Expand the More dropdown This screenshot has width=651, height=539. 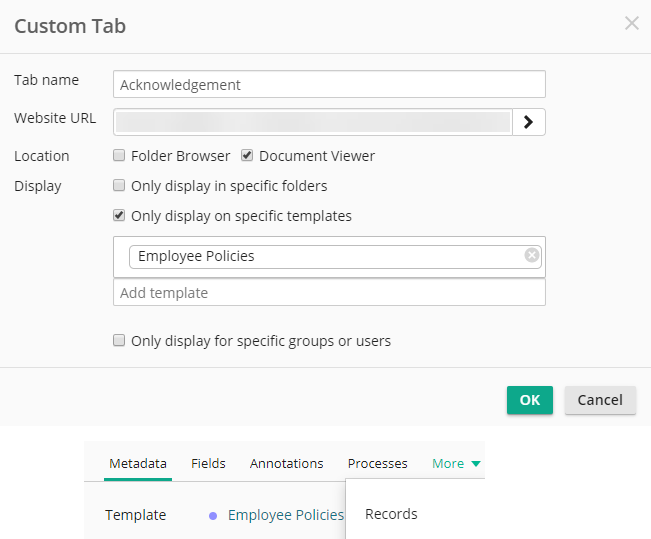click(456, 464)
